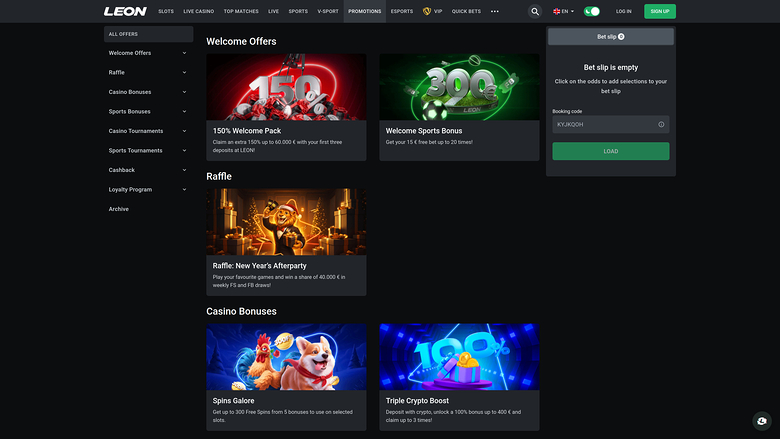Open Top Matches page

[x=241, y=11]
